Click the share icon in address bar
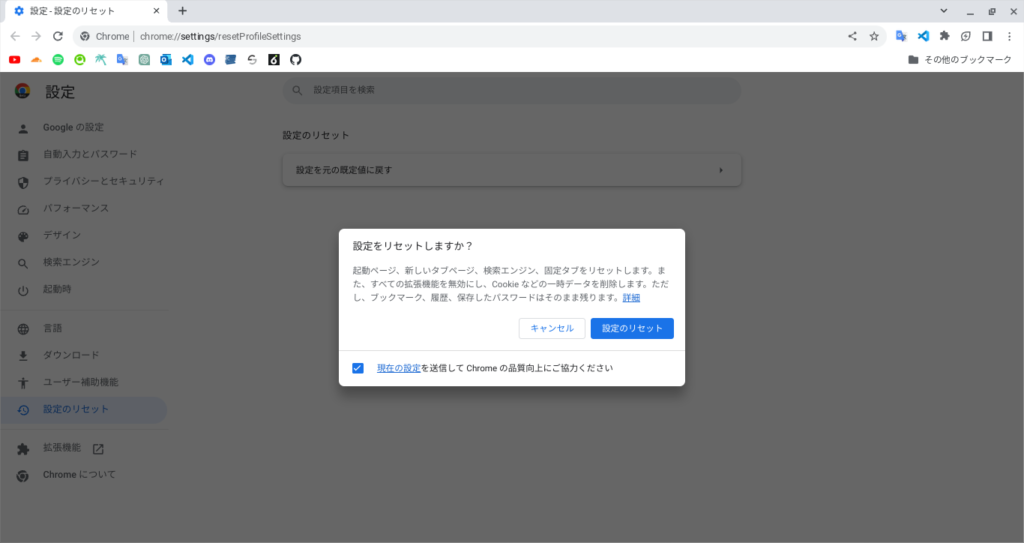 click(852, 36)
